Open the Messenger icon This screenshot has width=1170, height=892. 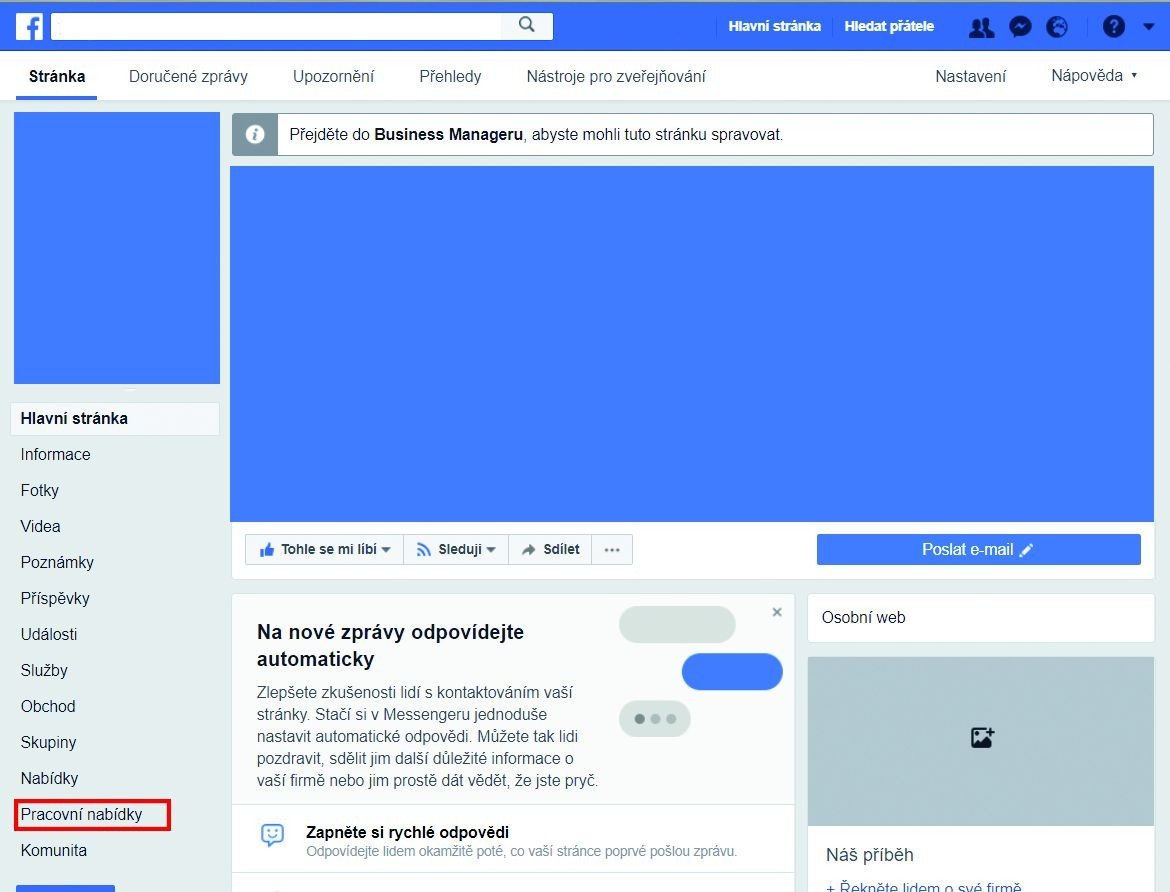click(1020, 27)
